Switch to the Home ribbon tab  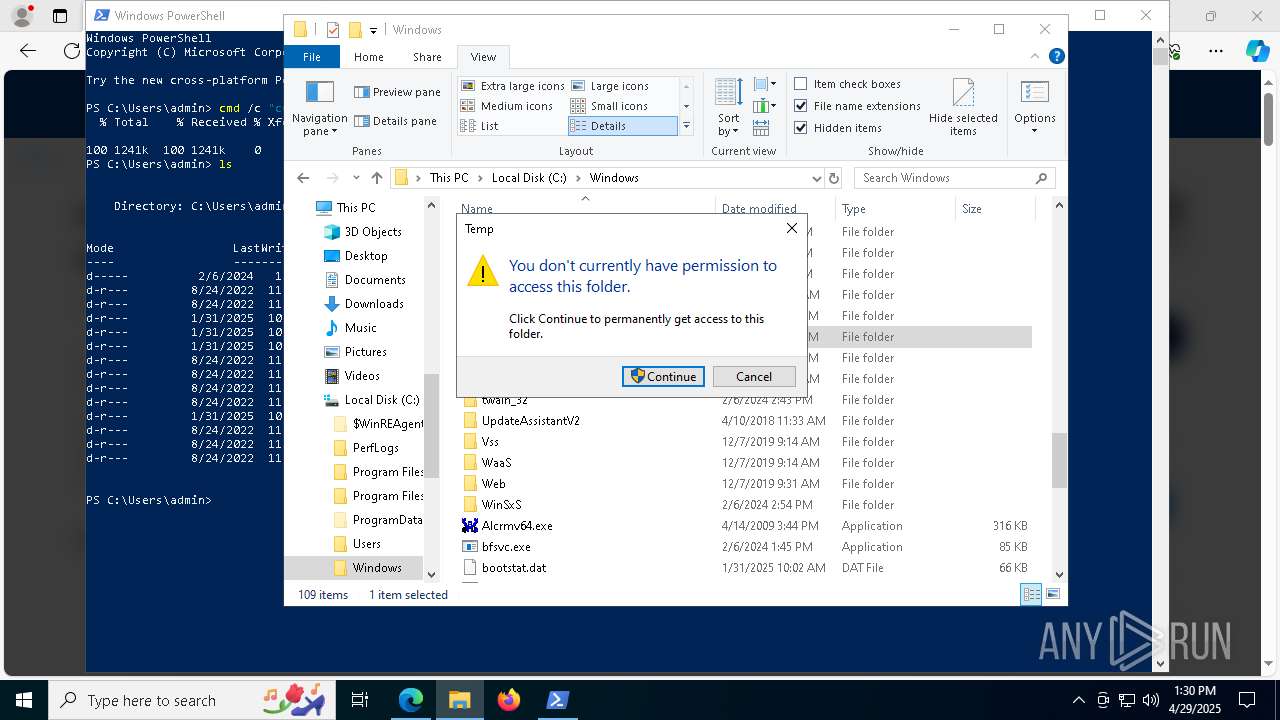[x=368, y=57]
